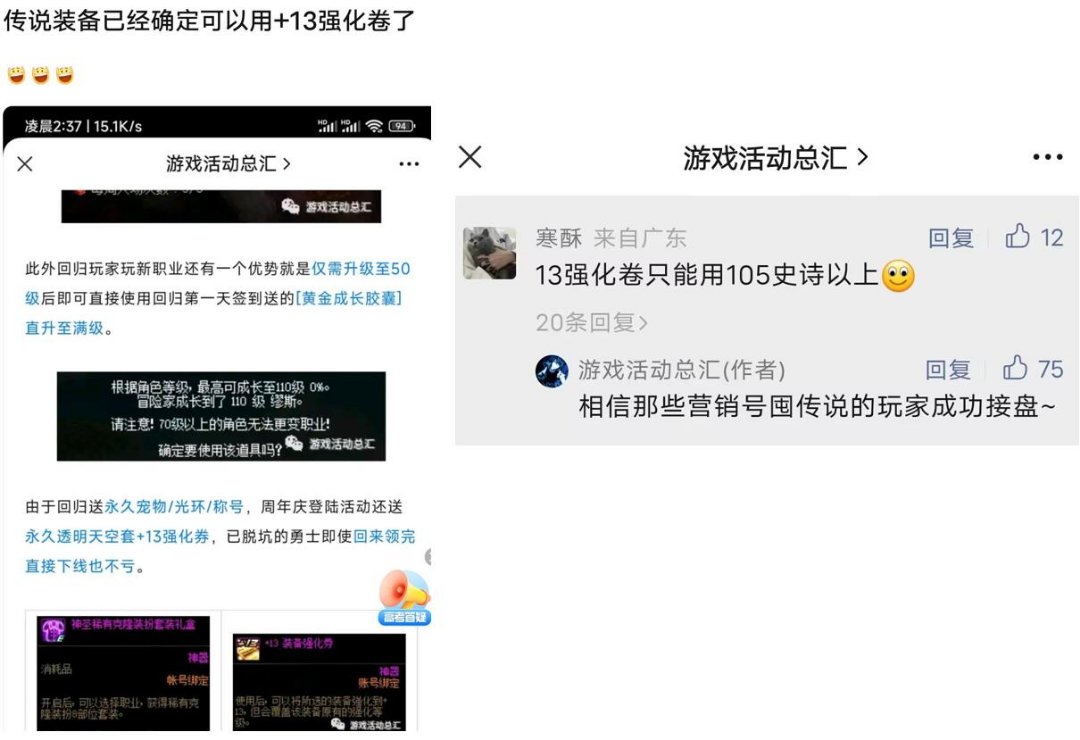Expand the 20条回复 replies thread
Viewport: 1080px width, 740px height.
pyautogui.click(x=592, y=322)
